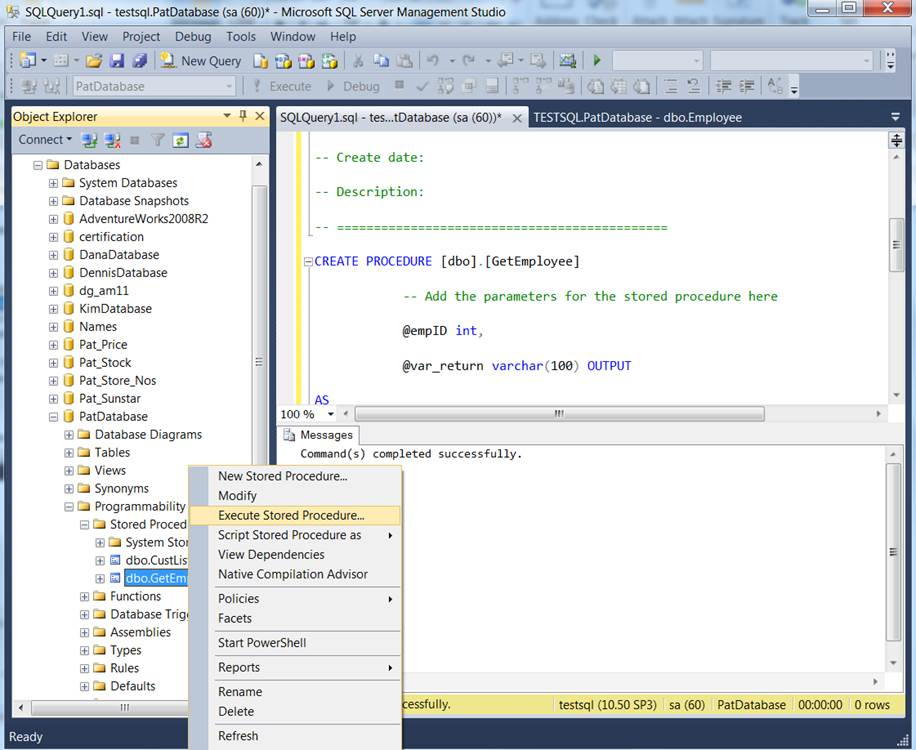Select Modify in the context menu

pos(295,496)
